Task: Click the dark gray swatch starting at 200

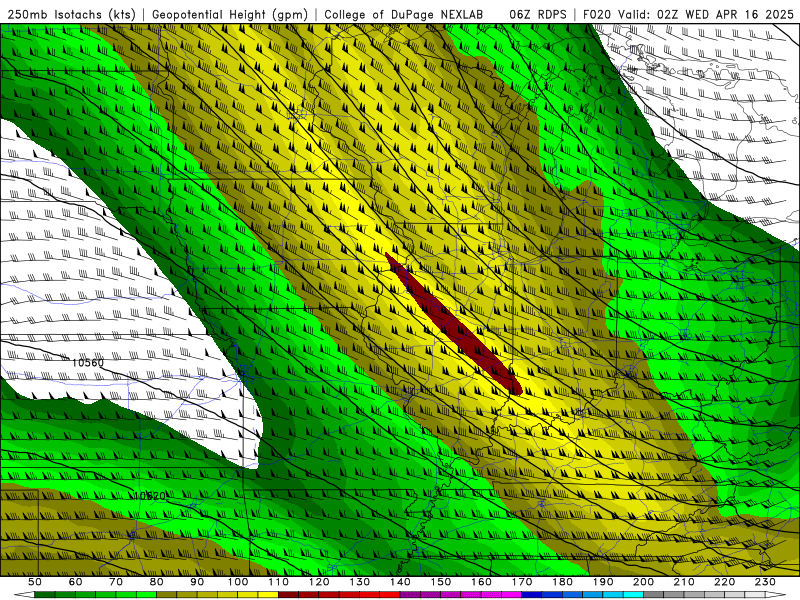Action: point(654,595)
